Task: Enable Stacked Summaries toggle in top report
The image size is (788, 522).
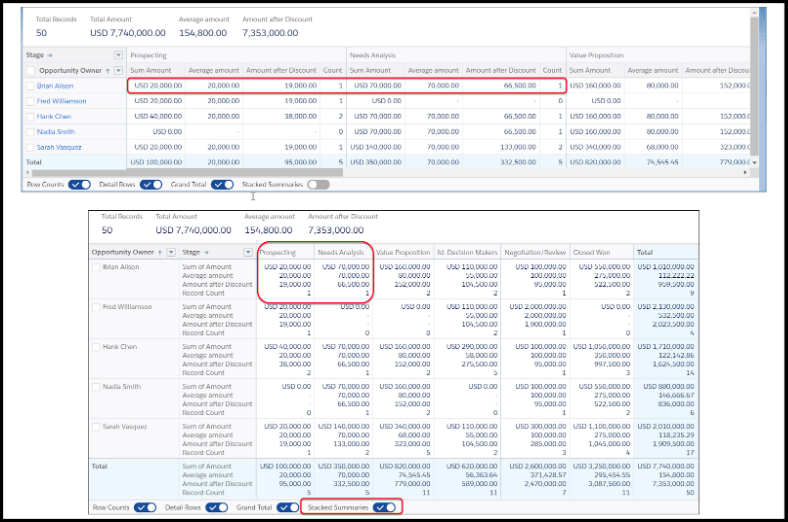Action: [x=319, y=185]
